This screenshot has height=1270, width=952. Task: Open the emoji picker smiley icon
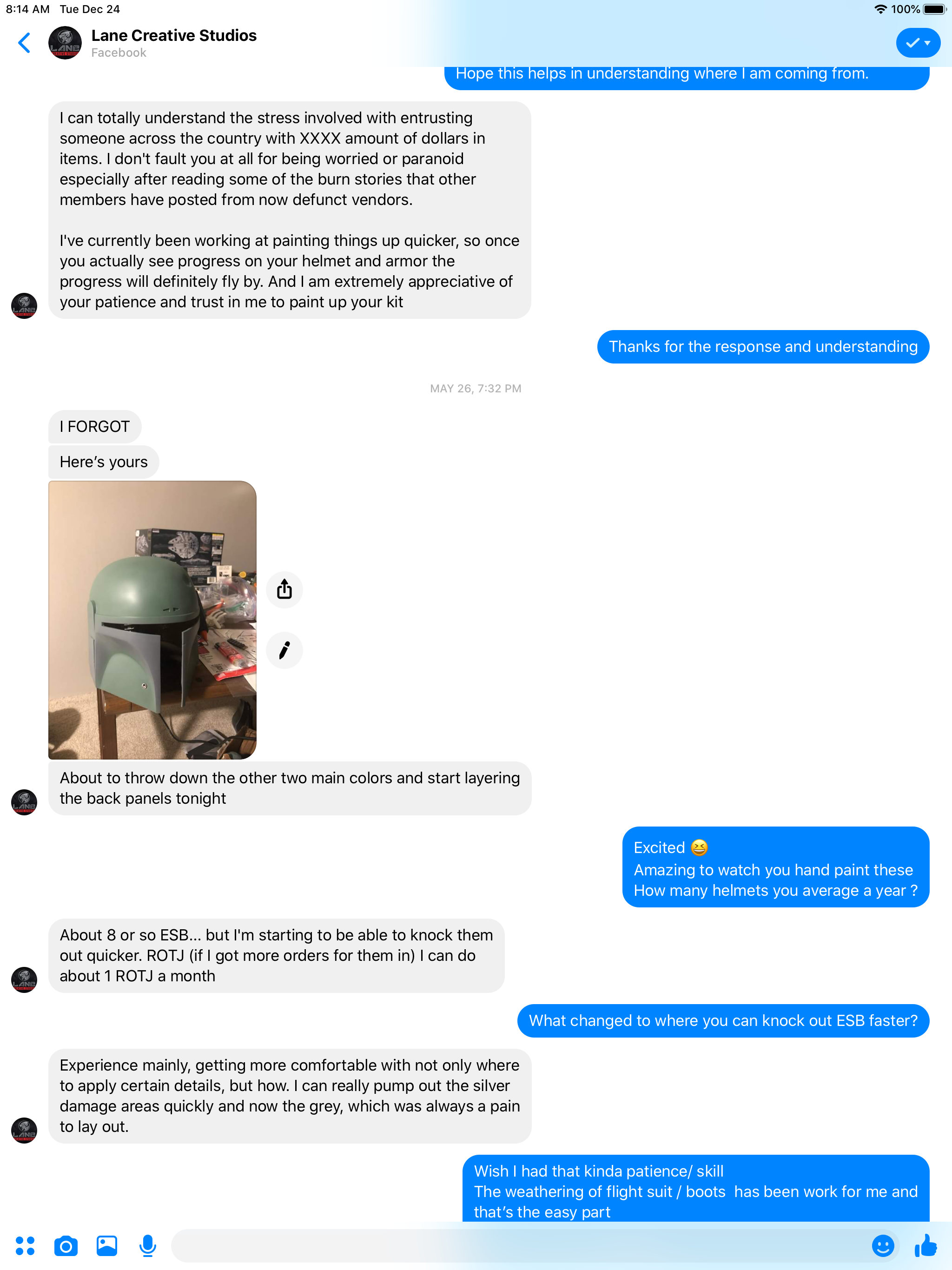click(883, 1245)
